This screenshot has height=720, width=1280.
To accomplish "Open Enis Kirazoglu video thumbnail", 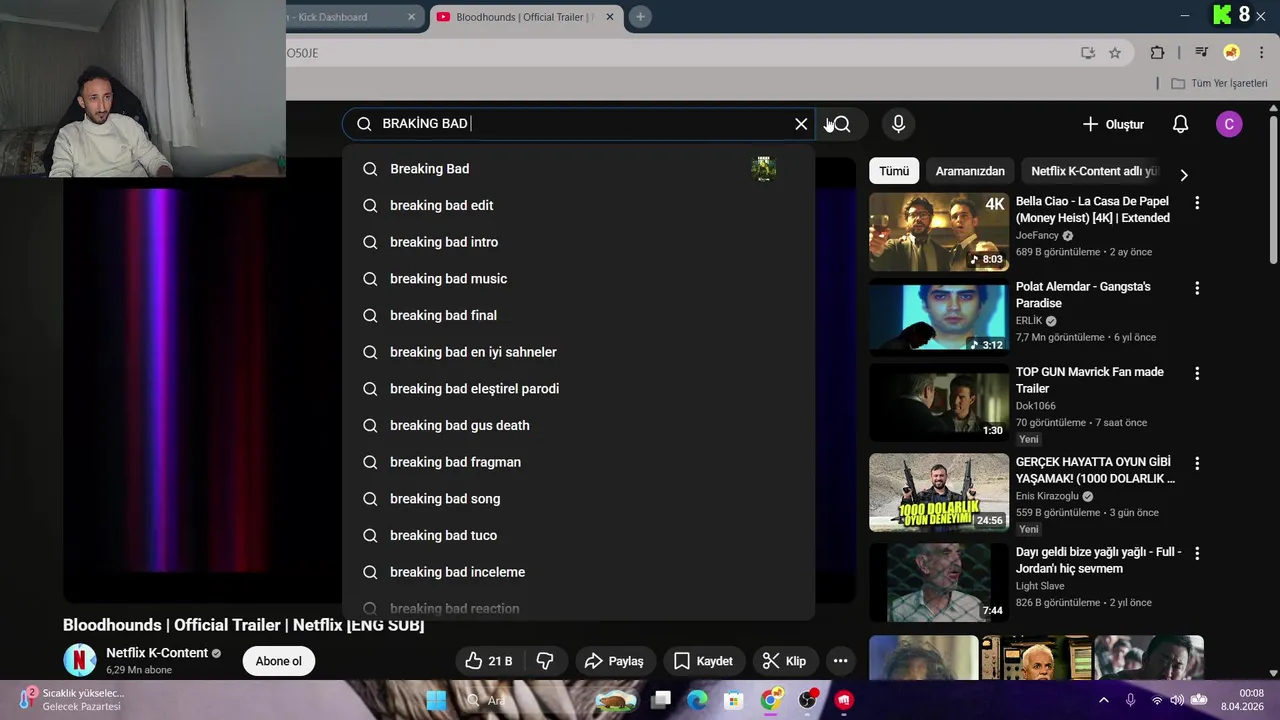I will click(x=939, y=492).
